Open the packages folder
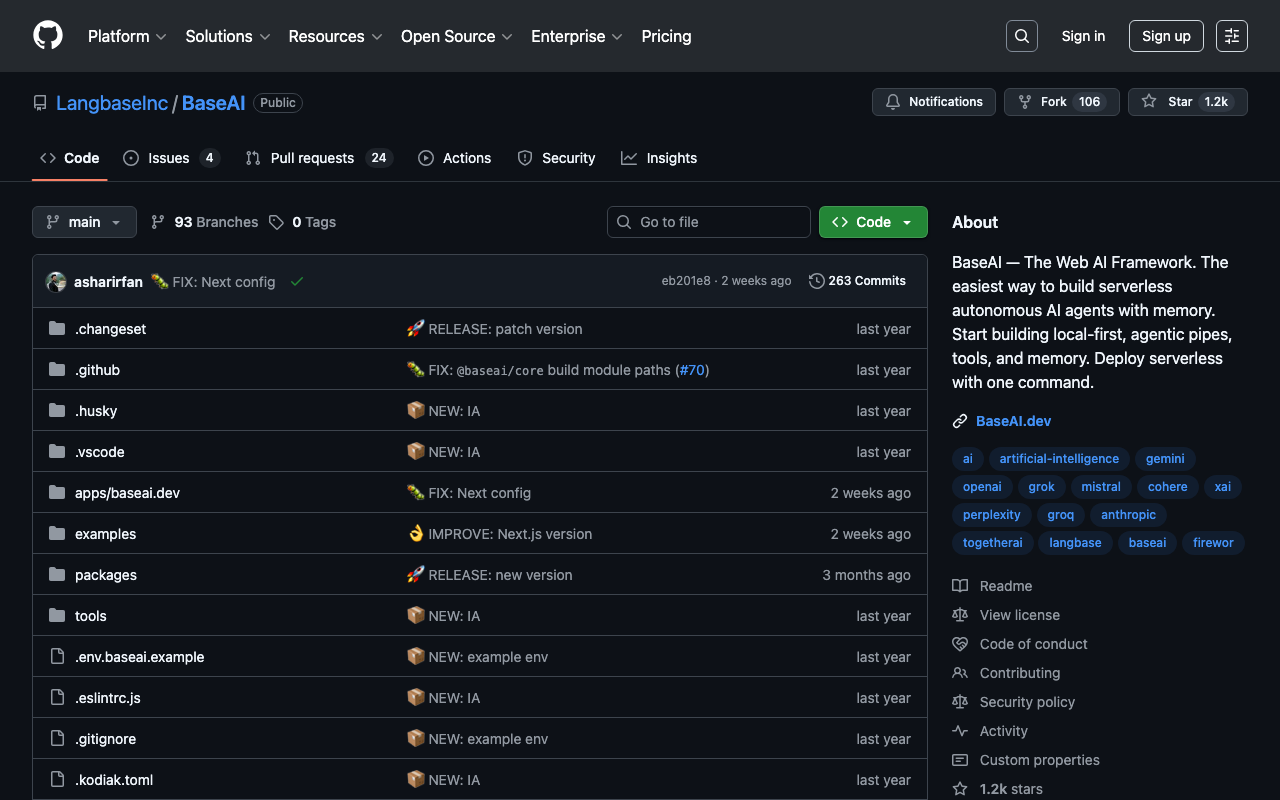1280x800 pixels. pyautogui.click(x=106, y=575)
